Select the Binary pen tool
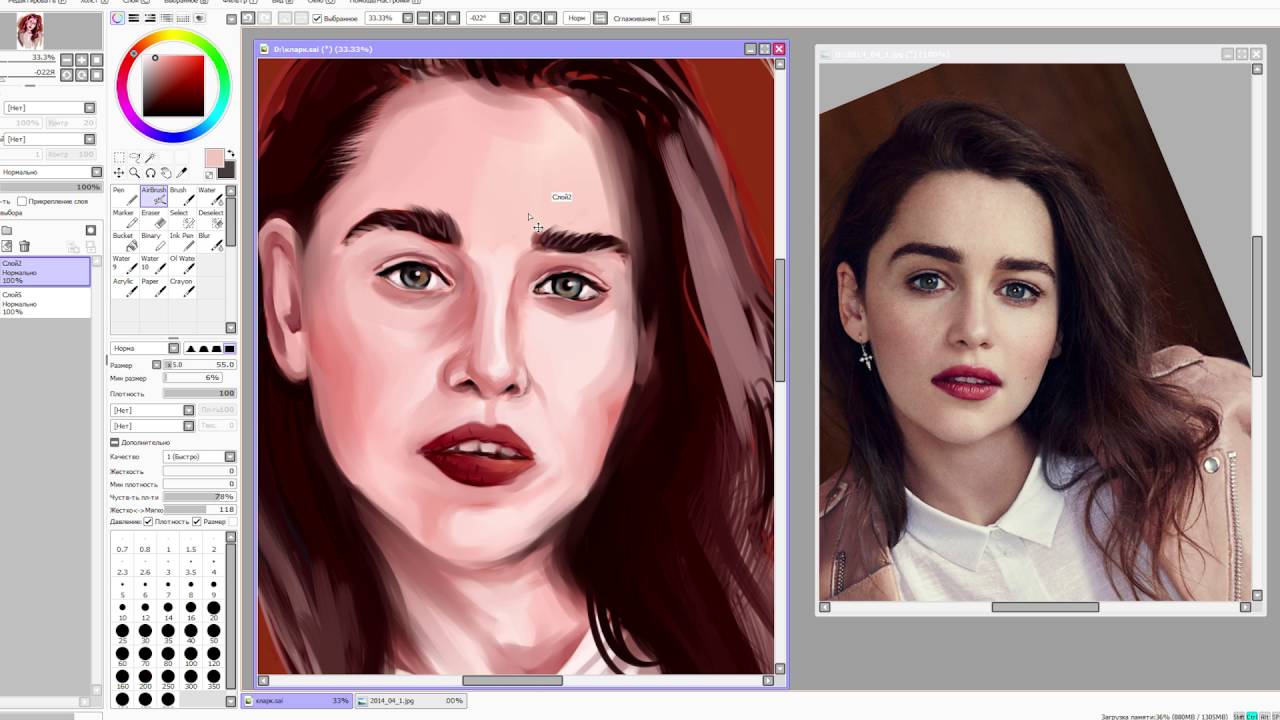The height and width of the screenshot is (720, 1280). tap(153, 241)
